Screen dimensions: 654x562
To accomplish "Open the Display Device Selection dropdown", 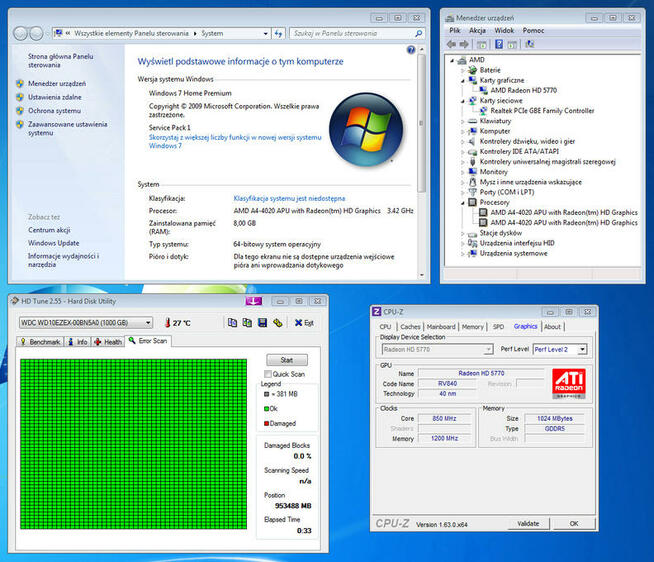I will [x=488, y=349].
